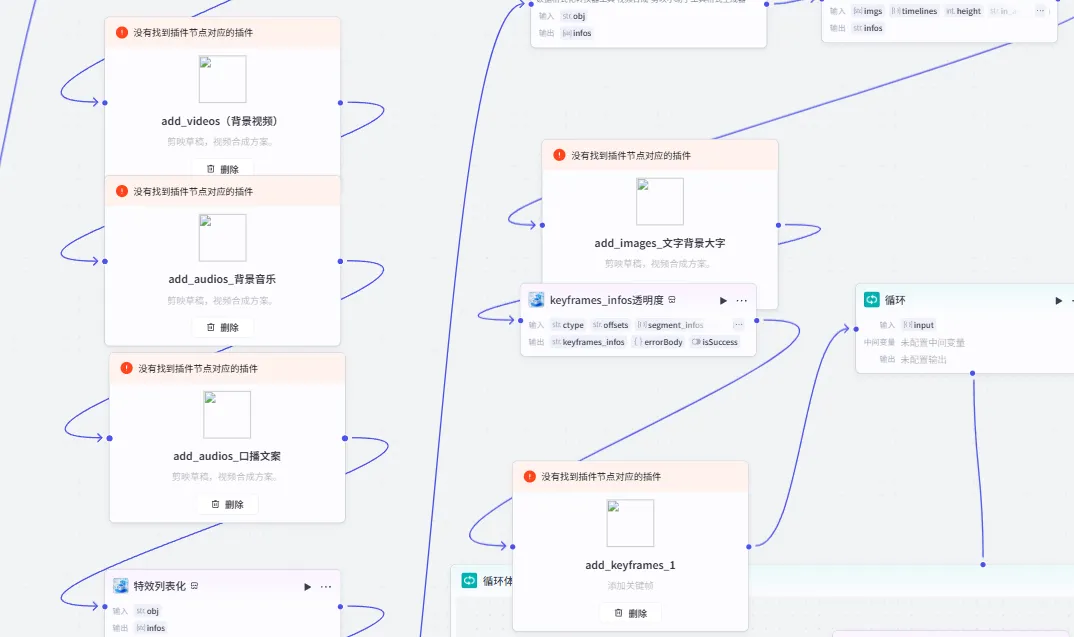This screenshot has width=1074, height=637.
Task: Click input port of add_audios_背景音乐 node
Action: click(x=105, y=261)
